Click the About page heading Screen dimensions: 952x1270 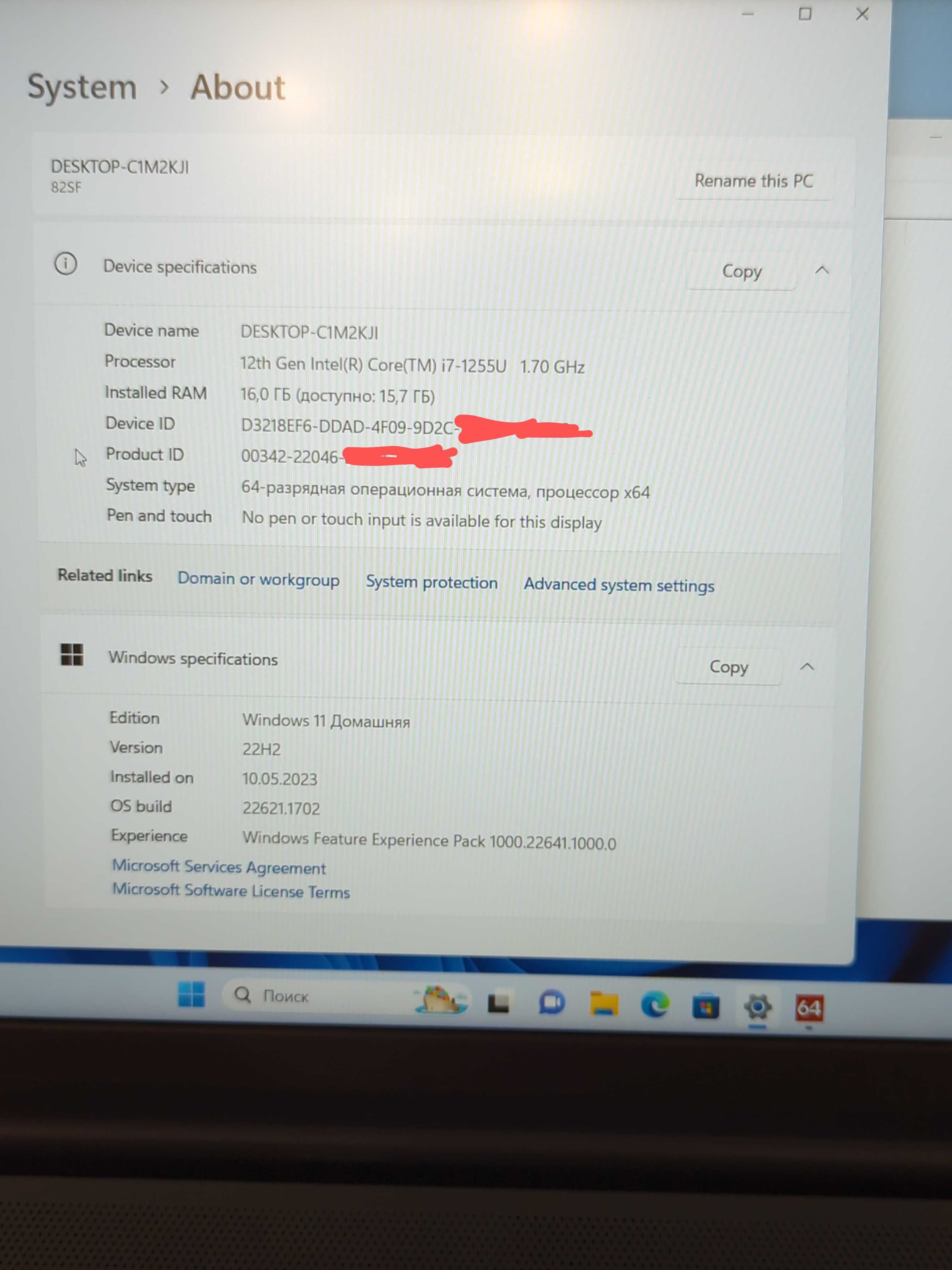click(x=238, y=88)
